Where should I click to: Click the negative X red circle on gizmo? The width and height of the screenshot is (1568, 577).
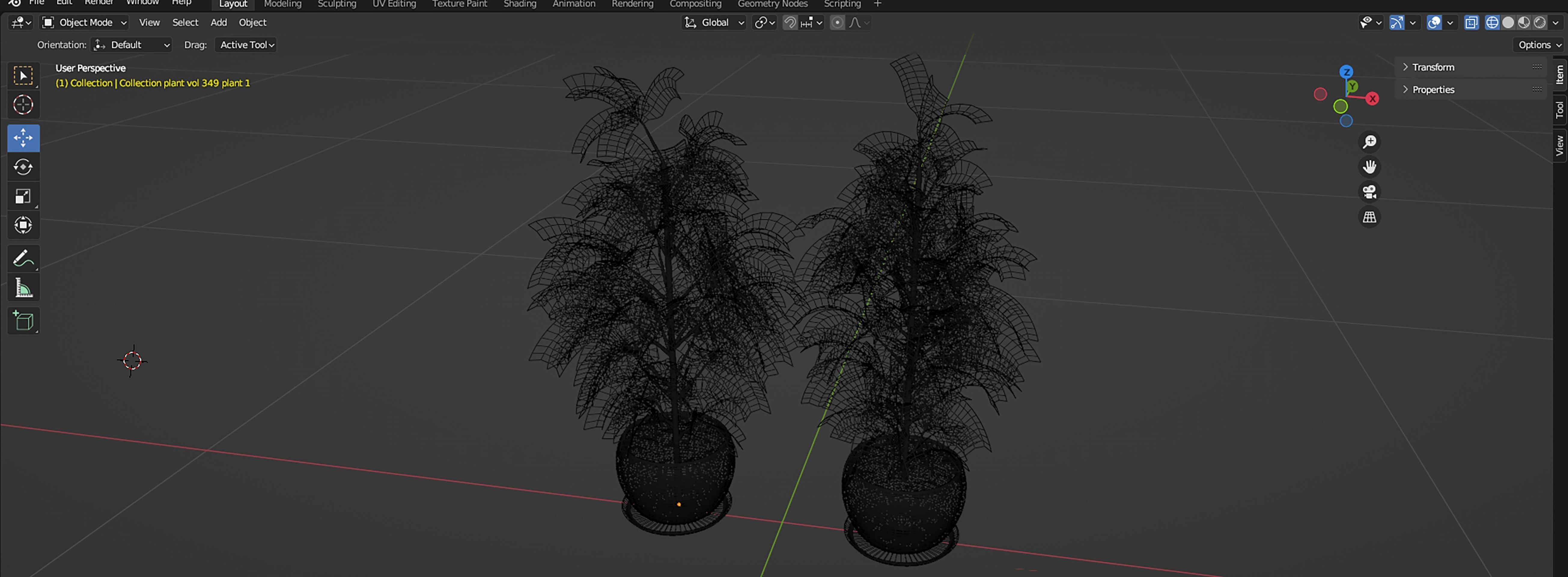coord(1320,94)
